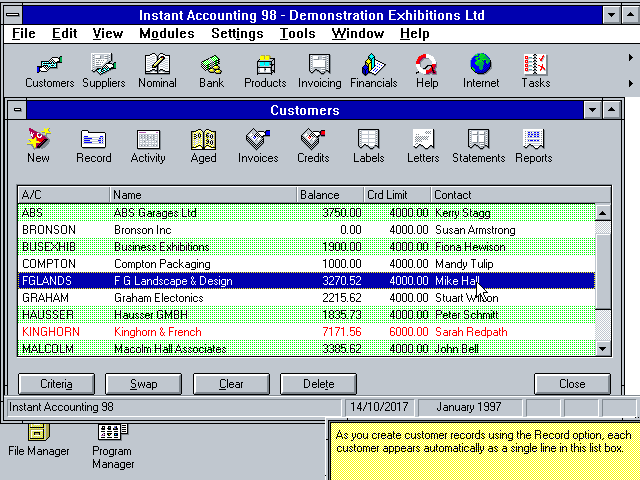The image size is (640, 480).
Task: Open customer Credits batch entry
Action: (313, 146)
